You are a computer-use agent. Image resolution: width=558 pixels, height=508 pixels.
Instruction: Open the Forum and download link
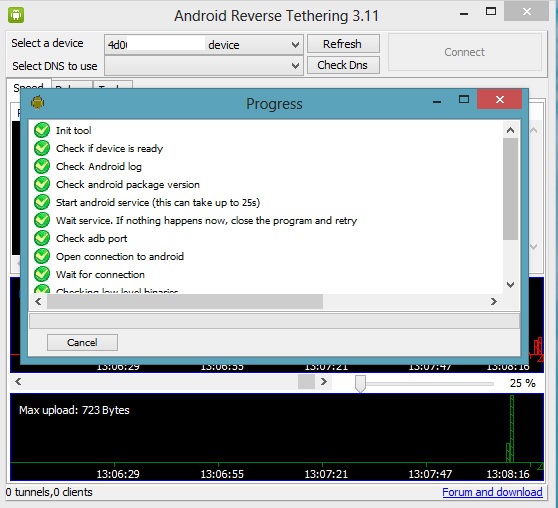click(x=492, y=492)
